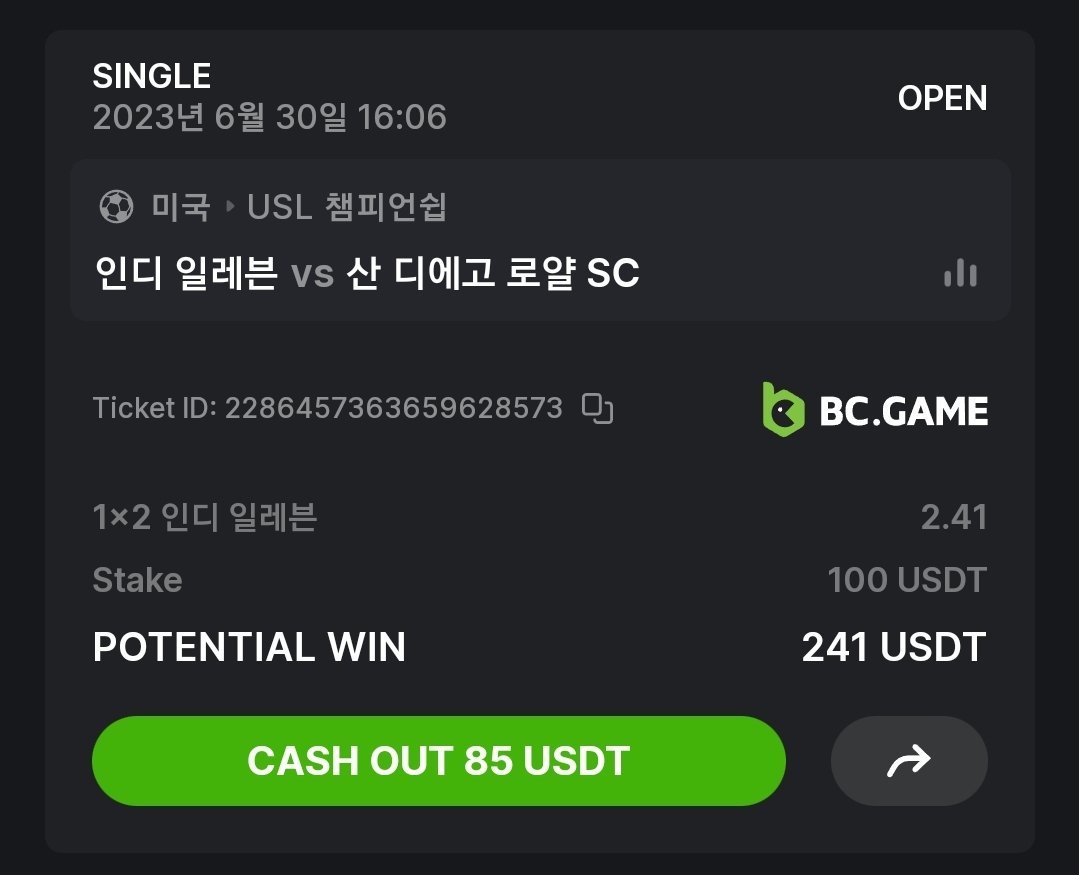Click the BC.GAME logo
This screenshot has height=875, width=1079.
(x=875, y=410)
